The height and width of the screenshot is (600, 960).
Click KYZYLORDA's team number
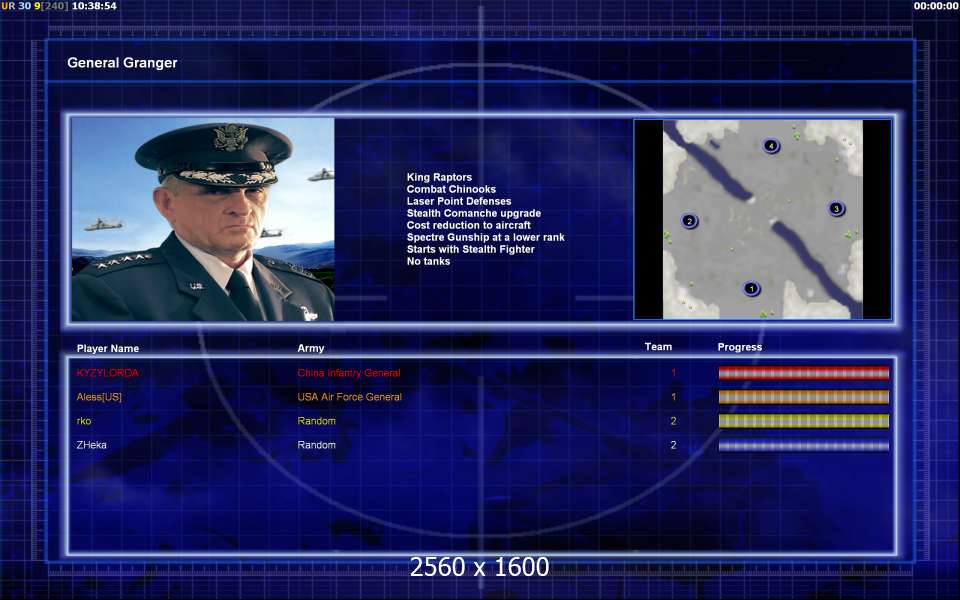tap(673, 373)
